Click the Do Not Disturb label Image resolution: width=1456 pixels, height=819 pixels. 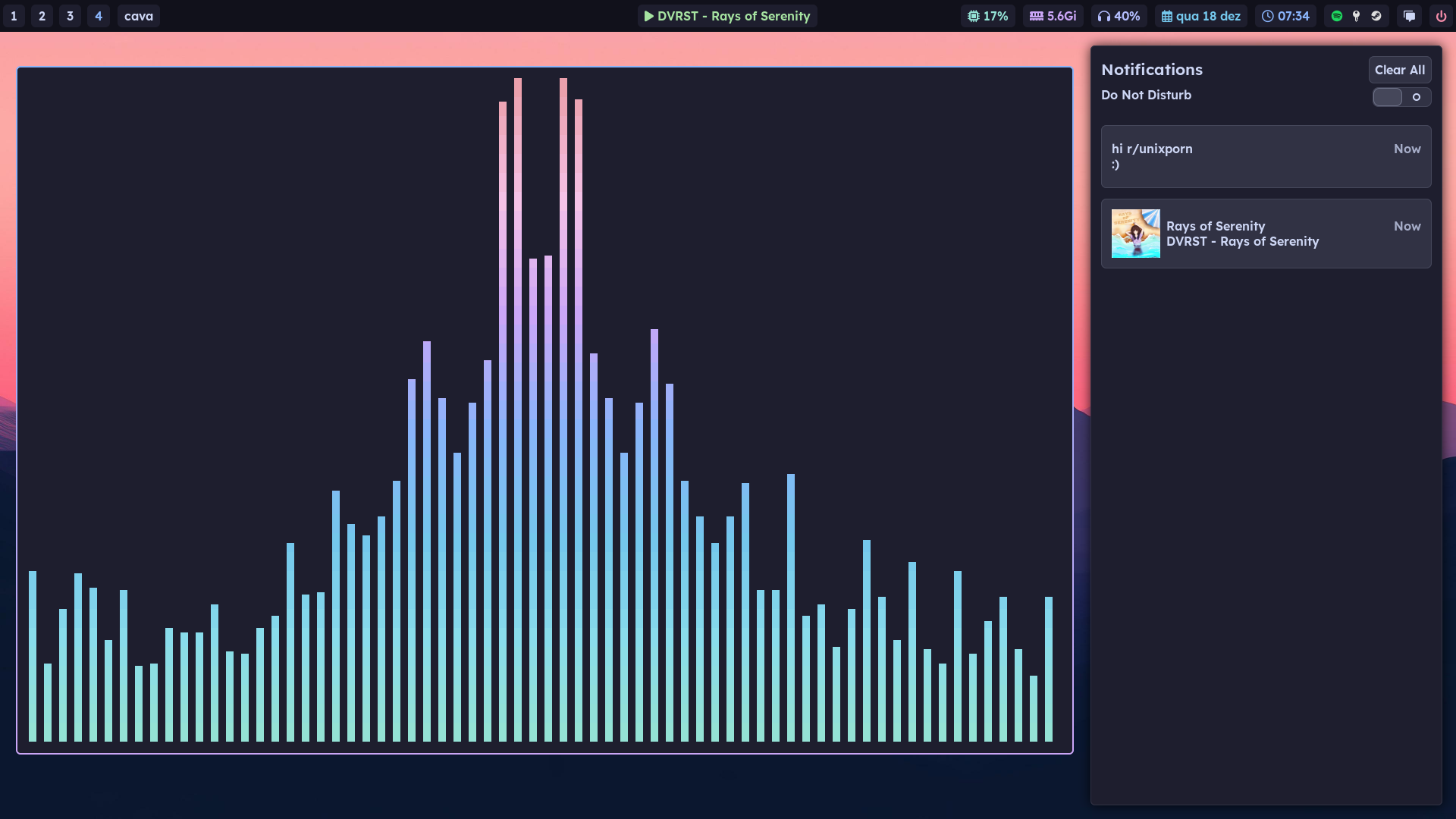(1146, 95)
